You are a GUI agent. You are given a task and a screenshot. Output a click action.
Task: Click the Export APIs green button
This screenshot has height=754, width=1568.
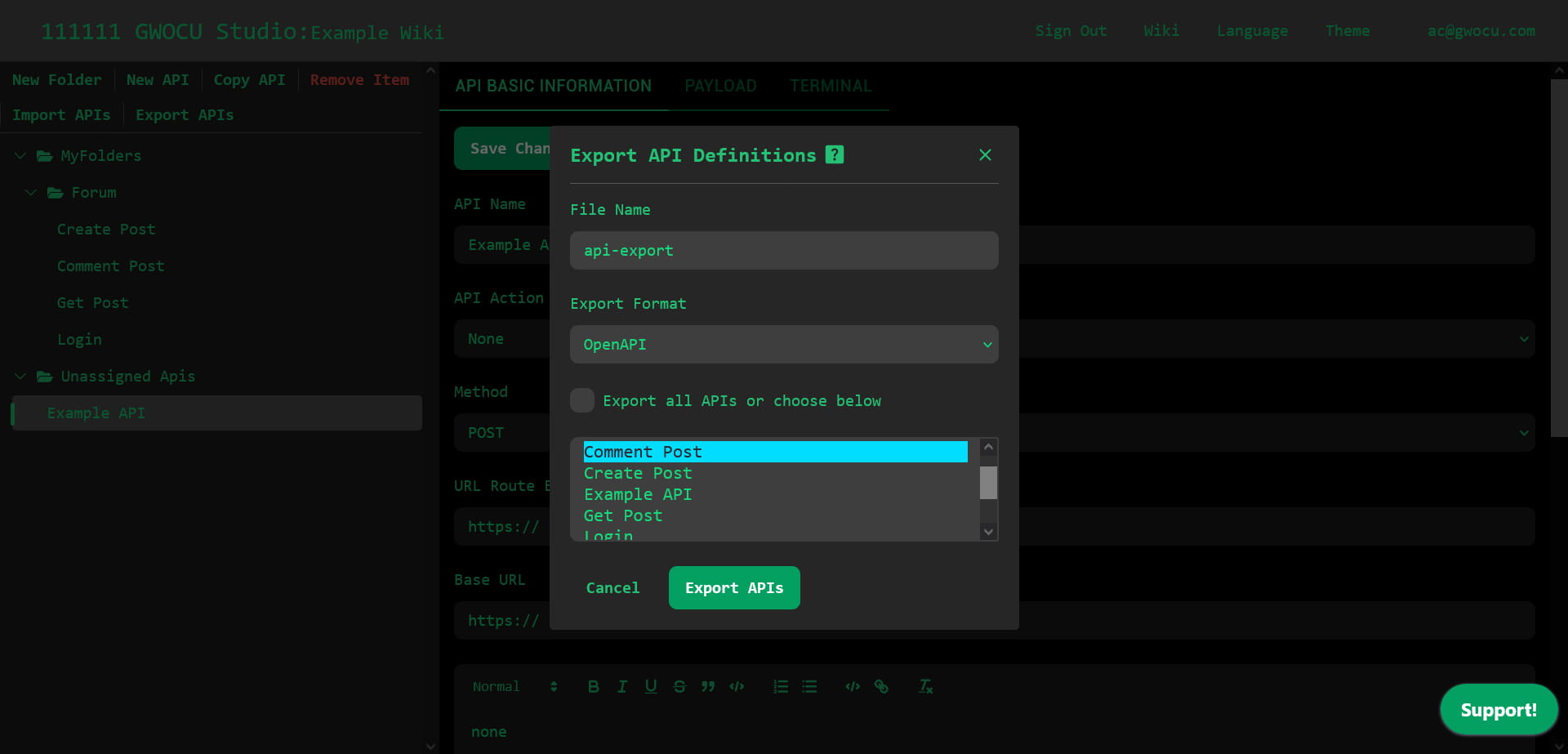point(734,587)
